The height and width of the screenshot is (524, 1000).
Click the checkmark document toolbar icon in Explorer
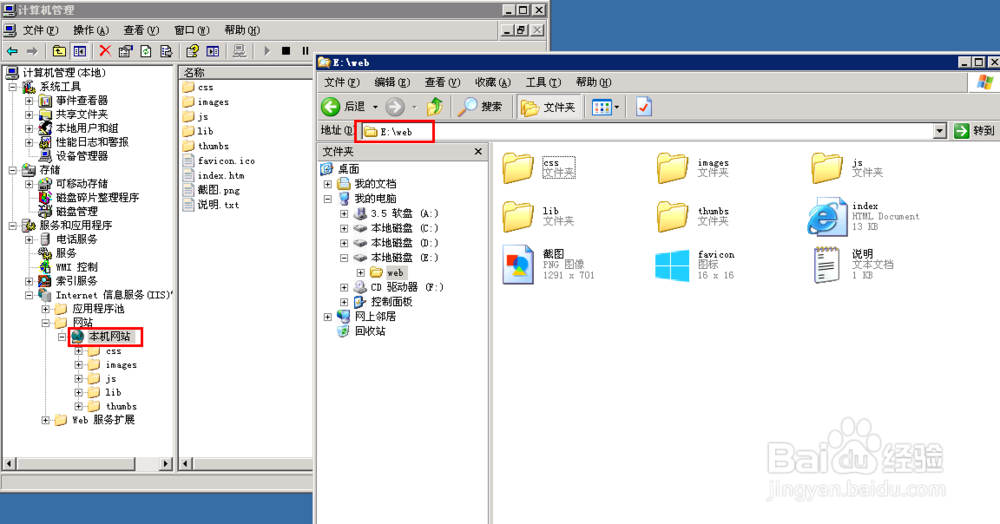pyautogui.click(x=643, y=106)
